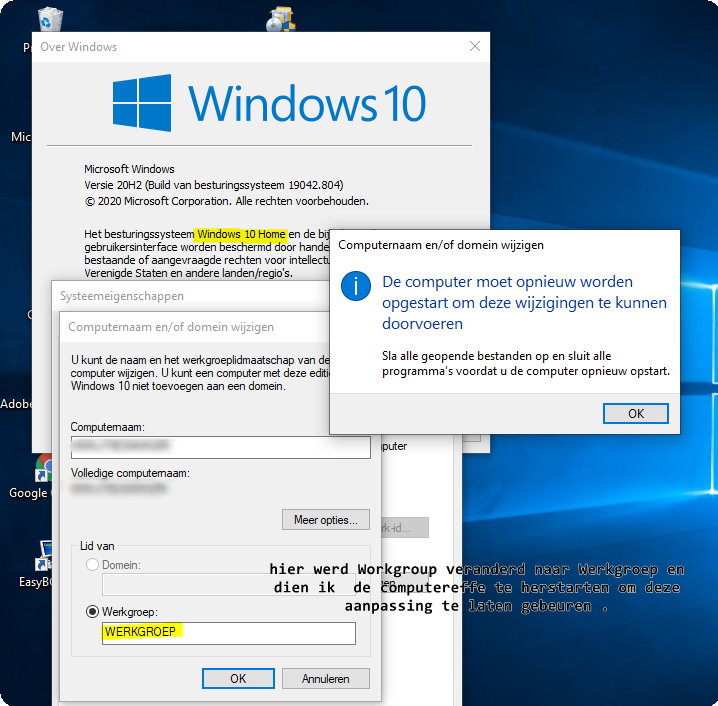The image size is (718, 706).
Task: Open the Google Chrome desktop shortcut
Action: 43,468
